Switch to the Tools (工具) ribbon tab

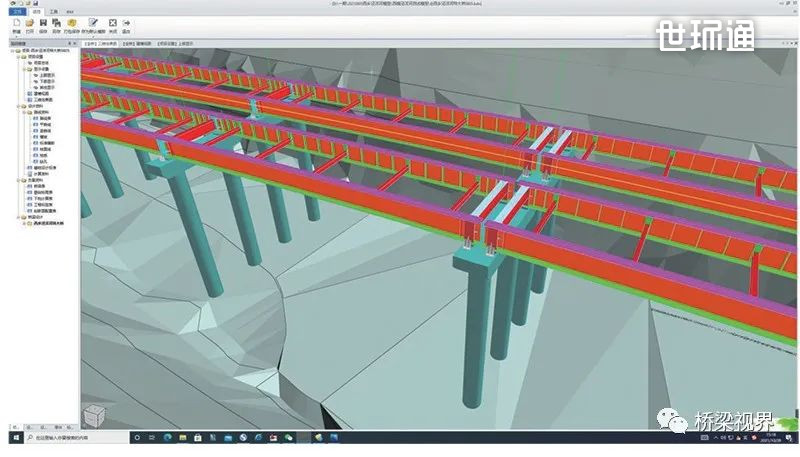(51, 10)
